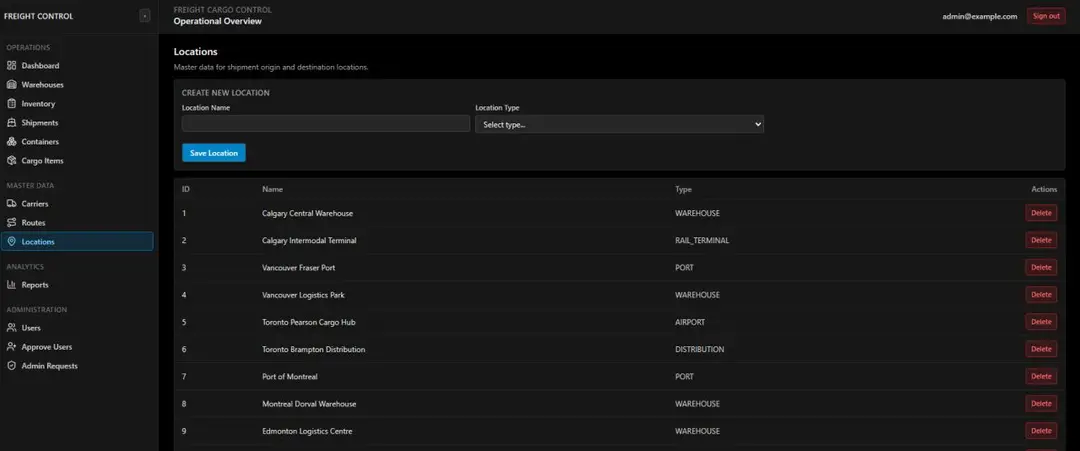Image resolution: width=1080 pixels, height=451 pixels.
Task: Open the Inventory menu item
Action: 77,104
